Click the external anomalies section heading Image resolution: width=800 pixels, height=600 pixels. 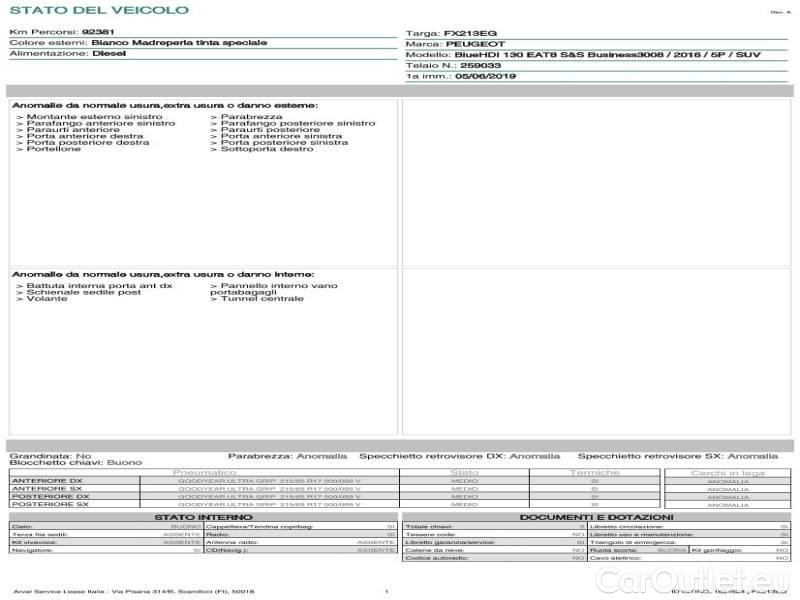pos(165,106)
